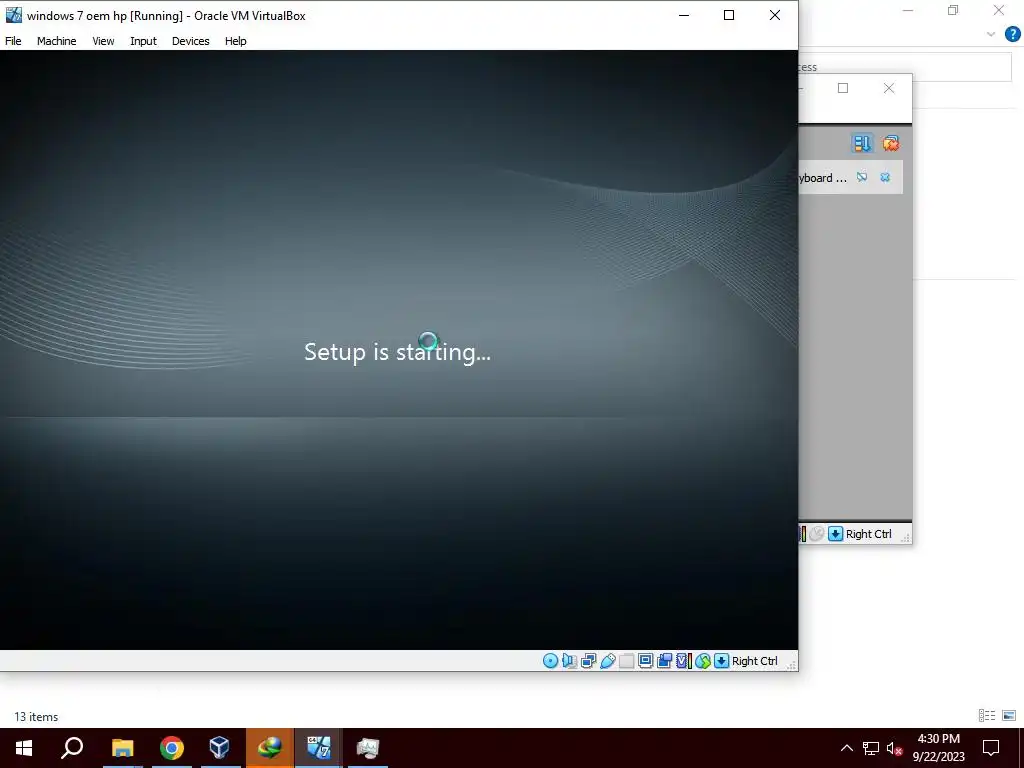Click host key arrow icon in background VM window
The image size is (1024, 768).
[x=835, y=534]
